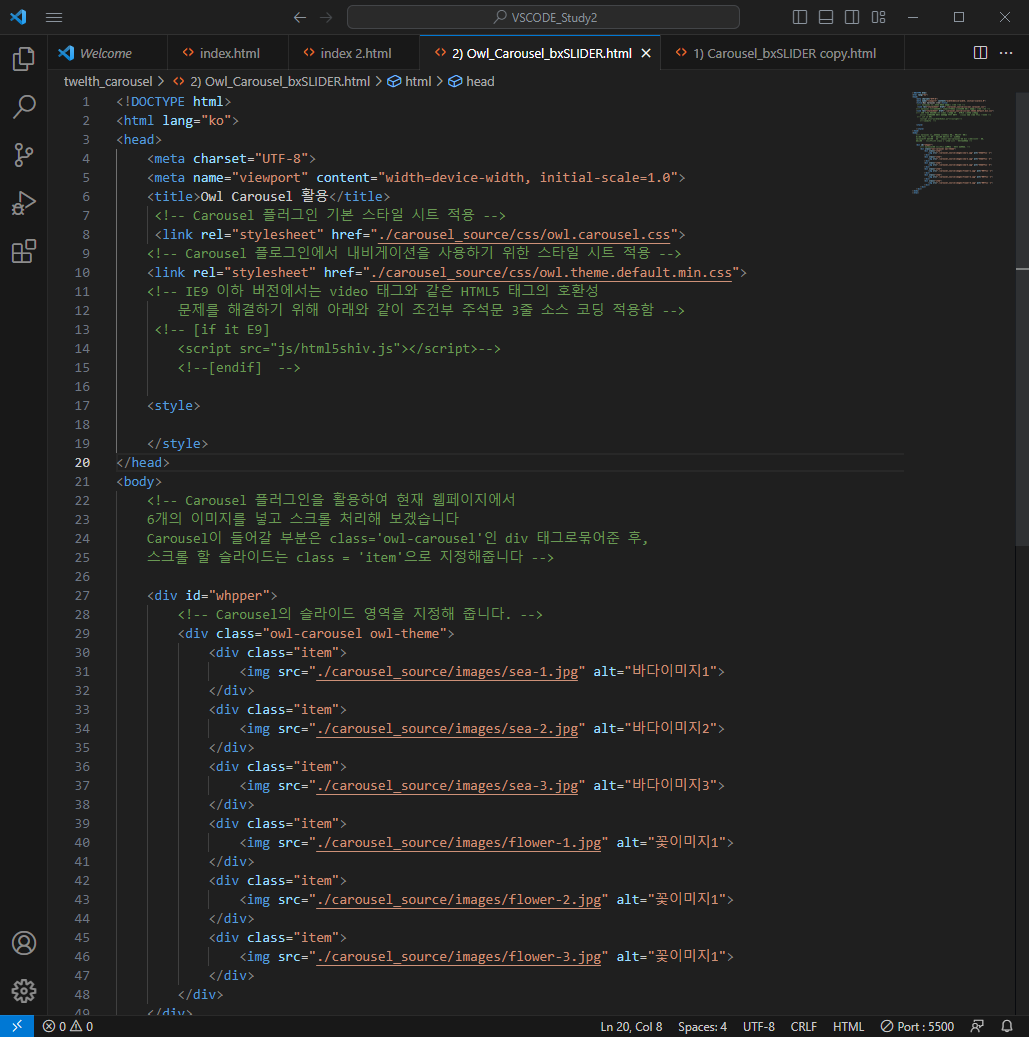Click line number 20 in gutter
This screenshot has height=1037, width=1029.
point(82,463)
